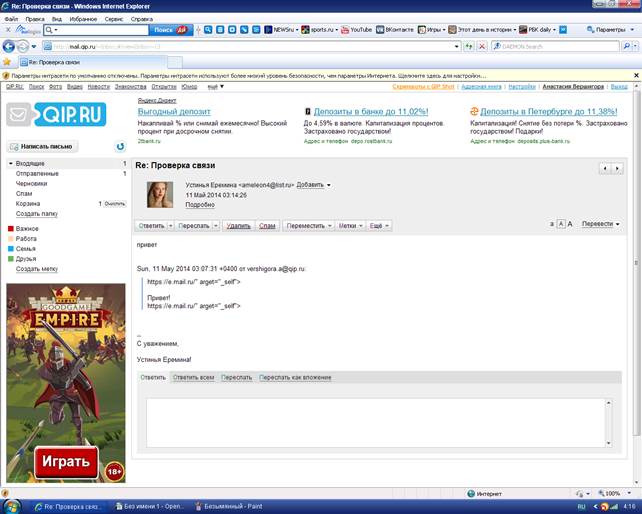The width and height of the screenshot is (642, 514).
Task: Open sports.ru toolbar shortcut
Action: 319,29
